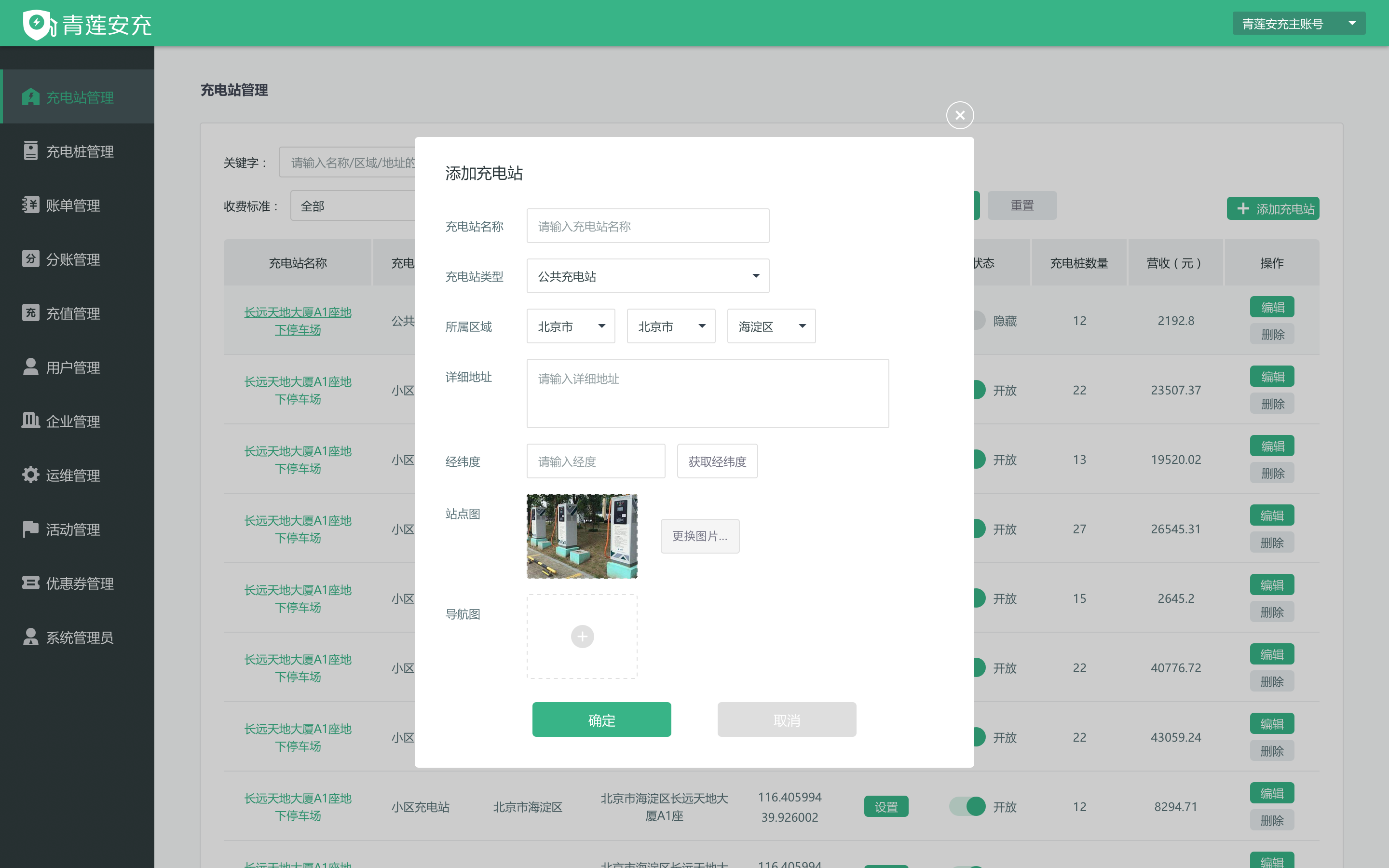Viewport: 1389px width, 868px height.
Task: Focus the 请输入经度 input field
Action: click(x=596, y=461)
